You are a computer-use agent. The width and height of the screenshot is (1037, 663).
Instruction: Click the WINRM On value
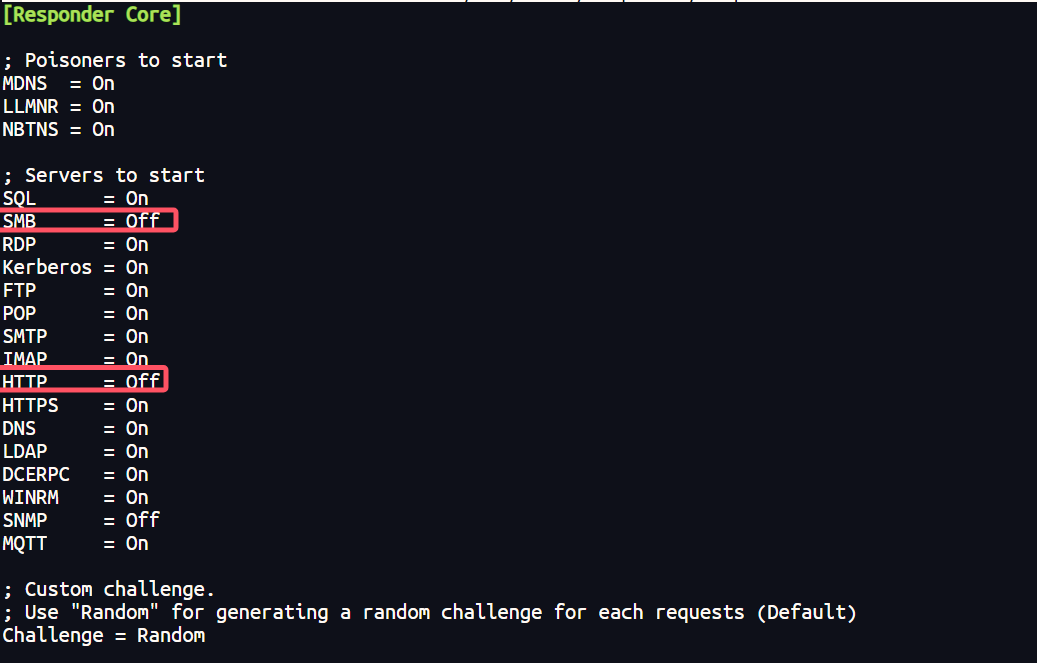click(x=137, y=497)
